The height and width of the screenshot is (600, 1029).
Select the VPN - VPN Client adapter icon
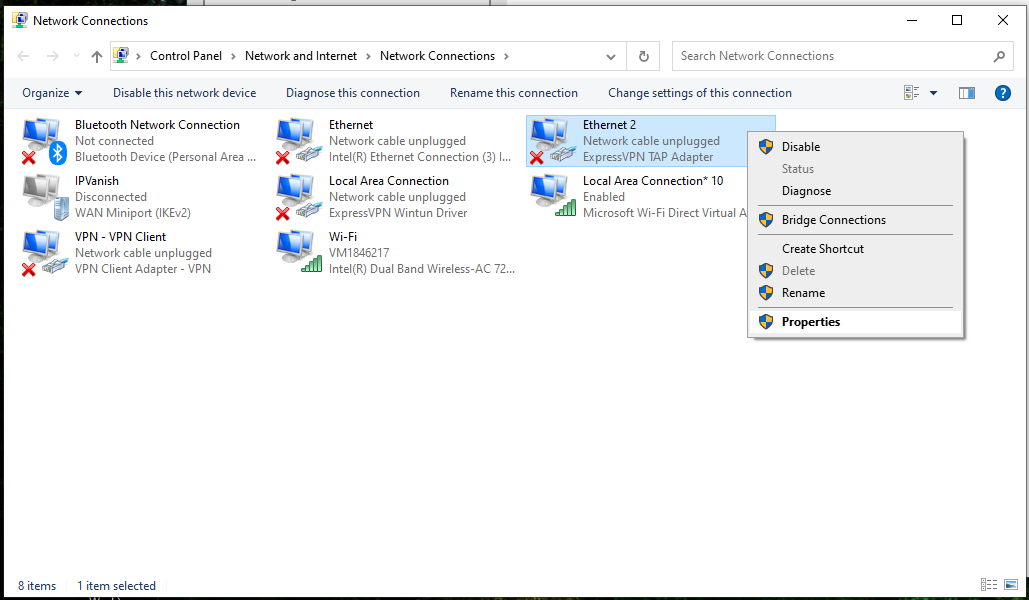(45, 253)
